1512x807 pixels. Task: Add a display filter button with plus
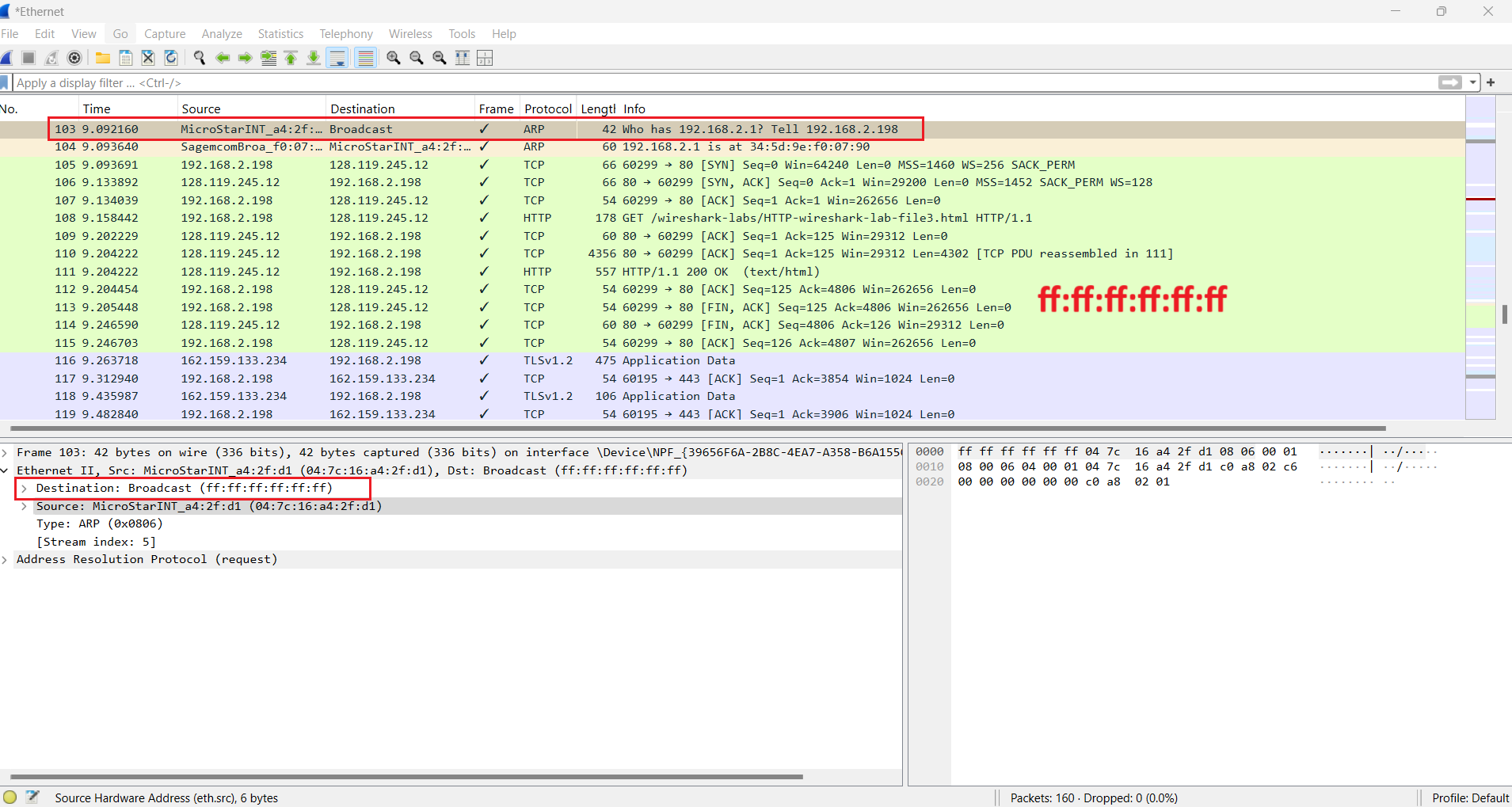click(1491, 82)
